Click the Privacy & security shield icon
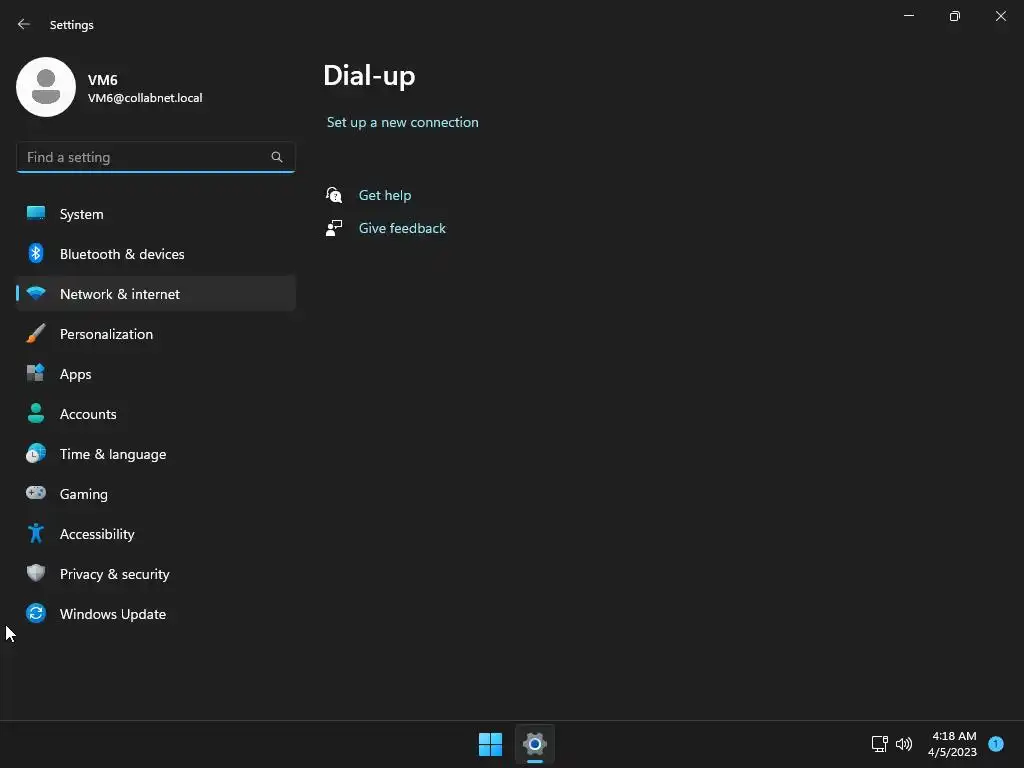Image resolution: width=1024 pixels, height=768 pixels. pos(36,573)
